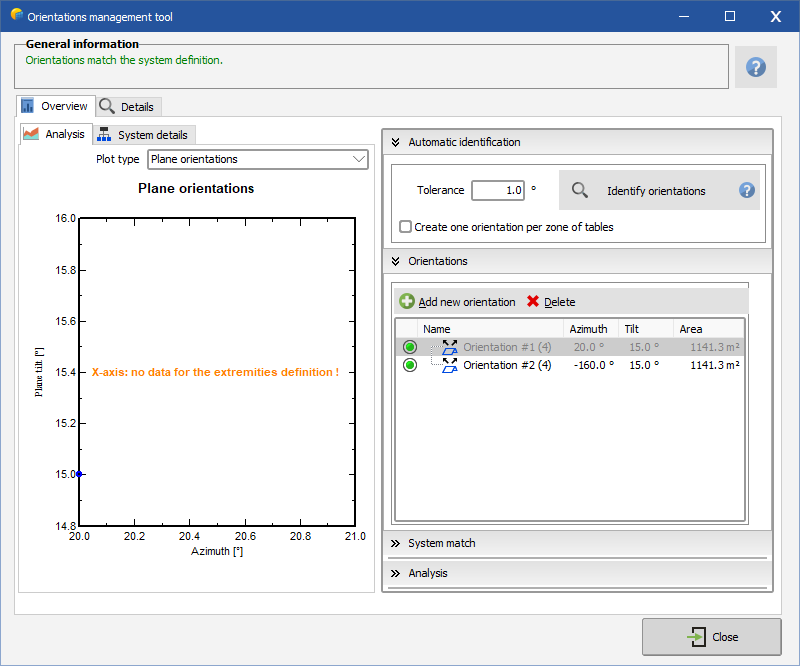Click the blue data point on the plot
Image resolution: width=800 pixels, height=666 pixels.
coord(79,474)
